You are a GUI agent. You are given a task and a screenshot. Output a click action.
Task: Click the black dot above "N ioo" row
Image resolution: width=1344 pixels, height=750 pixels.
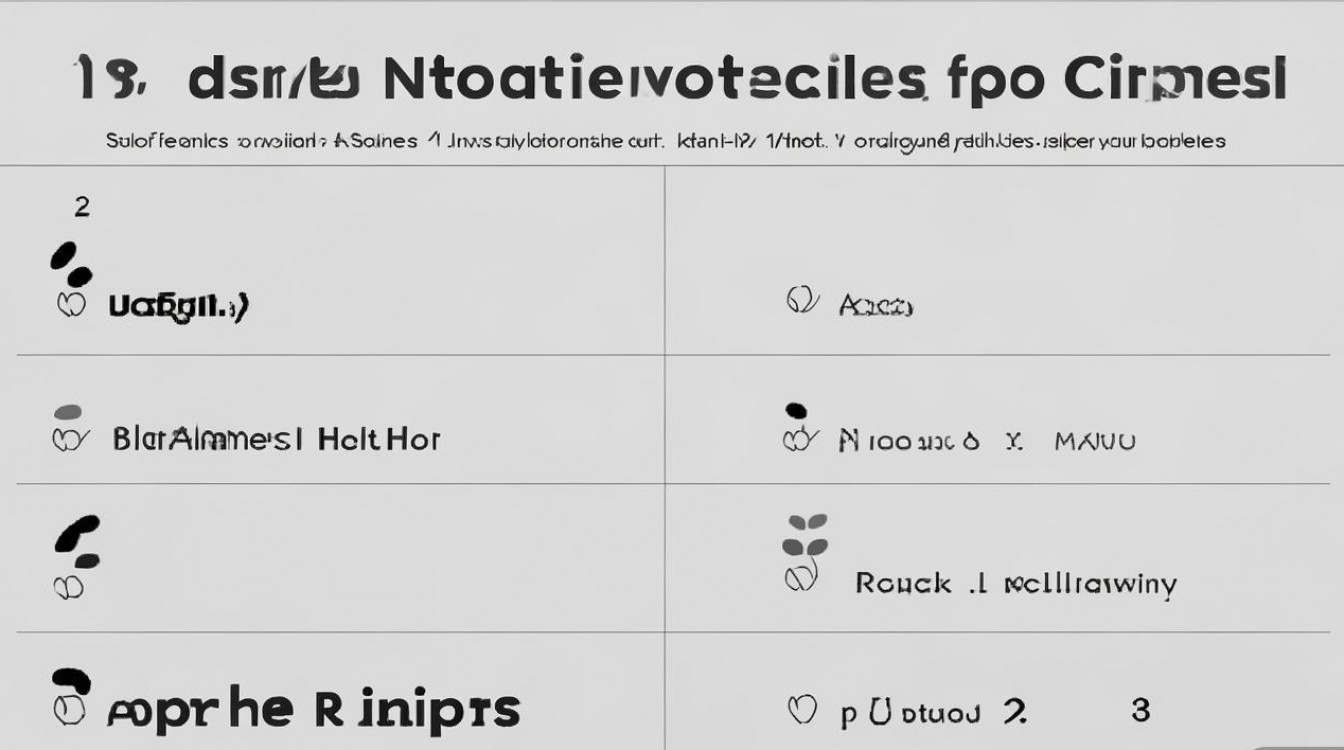796,409
